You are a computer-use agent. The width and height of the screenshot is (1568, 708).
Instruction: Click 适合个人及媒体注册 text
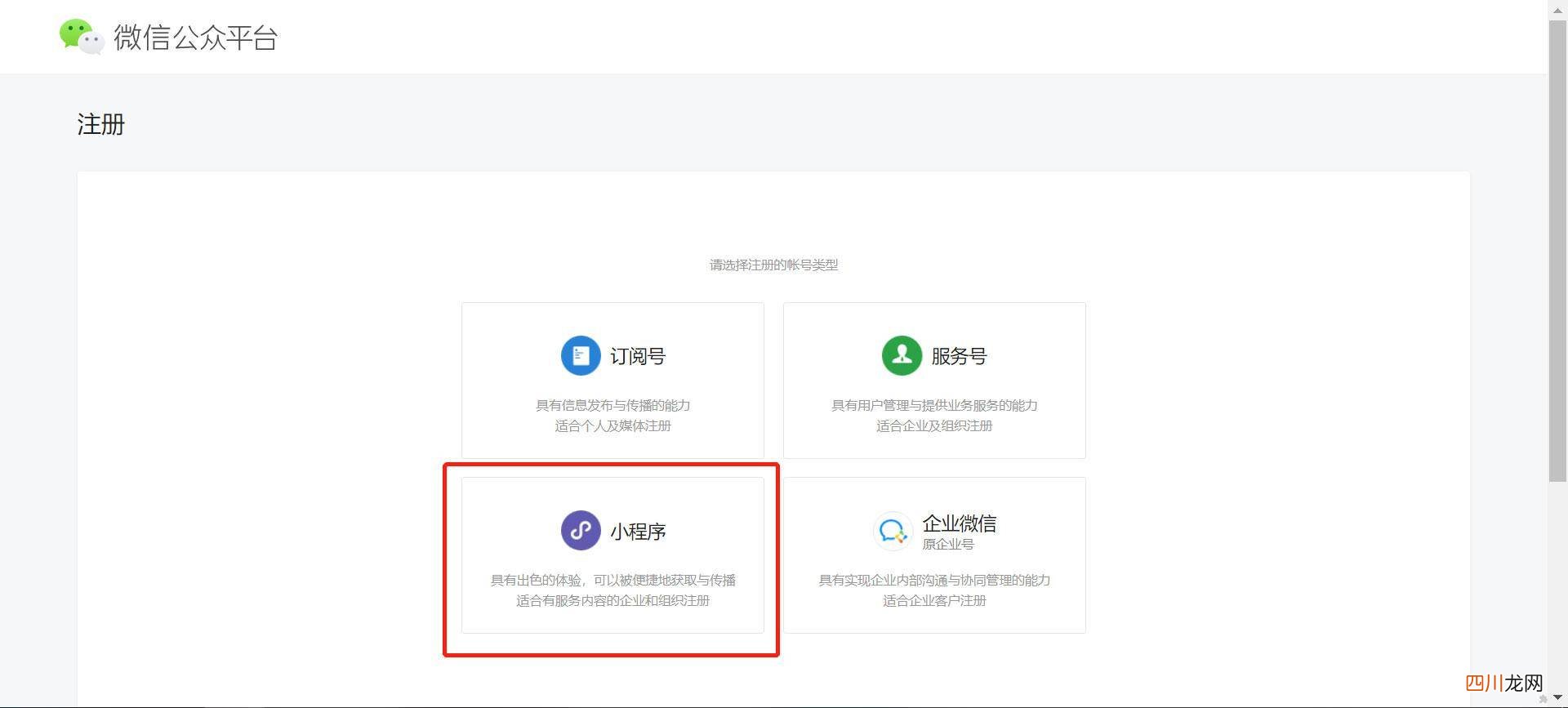tap(613, 425)
